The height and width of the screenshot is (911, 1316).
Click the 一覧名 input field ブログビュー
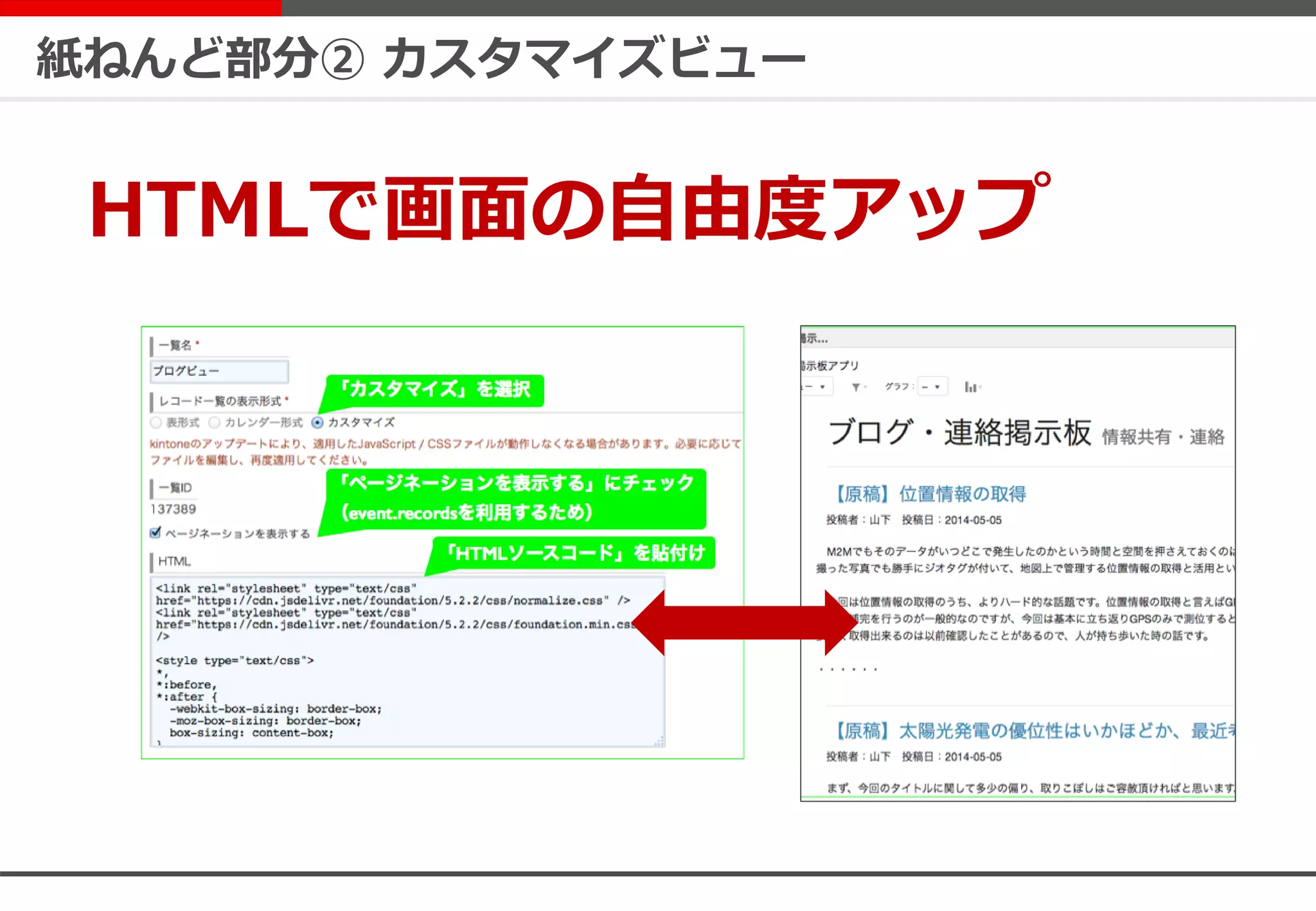(x=219, y=371)
